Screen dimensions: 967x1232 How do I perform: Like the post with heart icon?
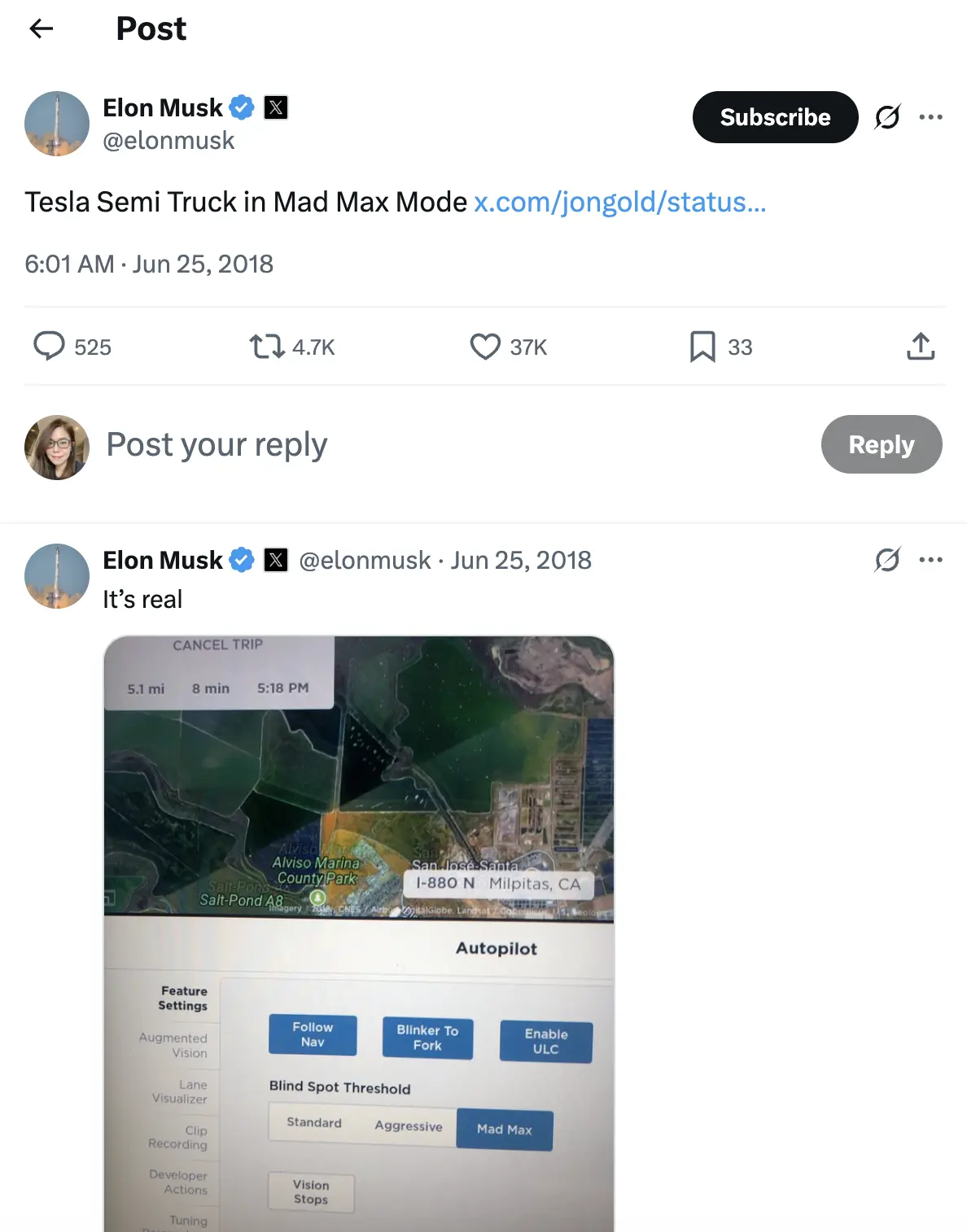click(485, 347)
